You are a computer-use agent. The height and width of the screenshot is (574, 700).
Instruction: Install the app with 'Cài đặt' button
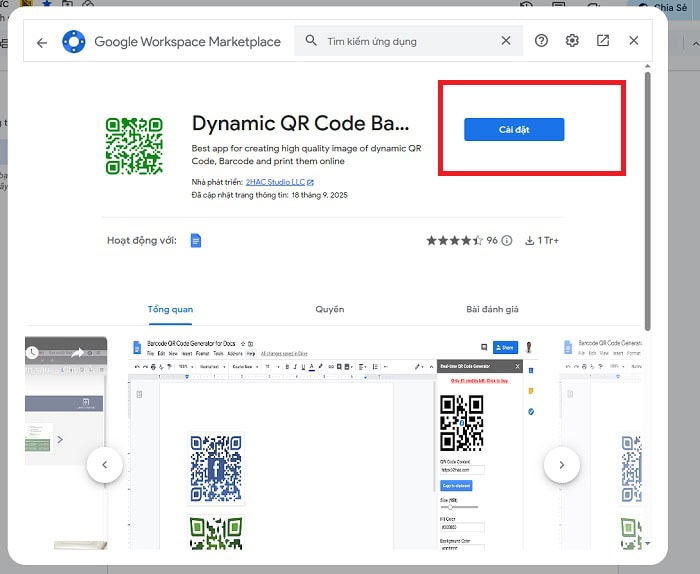coord(514,129)
